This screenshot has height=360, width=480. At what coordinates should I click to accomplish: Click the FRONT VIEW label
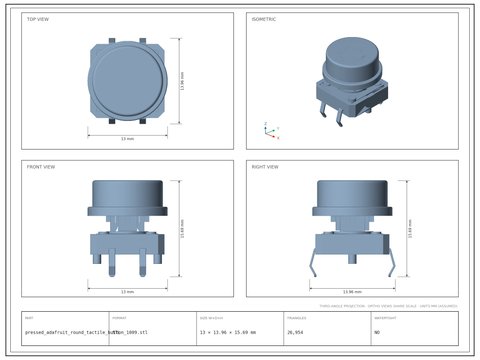(41, 167)
